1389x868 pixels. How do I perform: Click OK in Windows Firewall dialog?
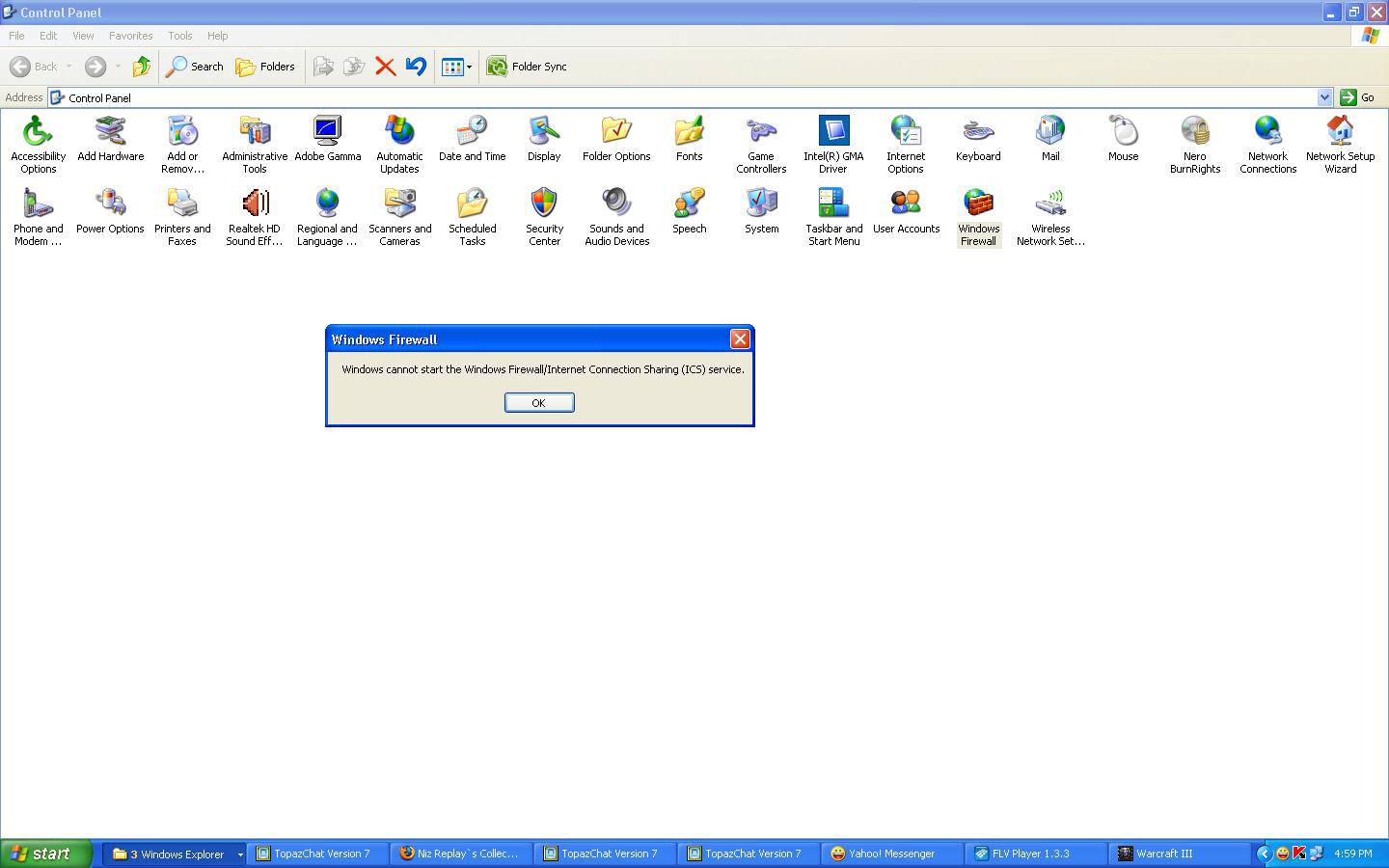pos(539,402)
